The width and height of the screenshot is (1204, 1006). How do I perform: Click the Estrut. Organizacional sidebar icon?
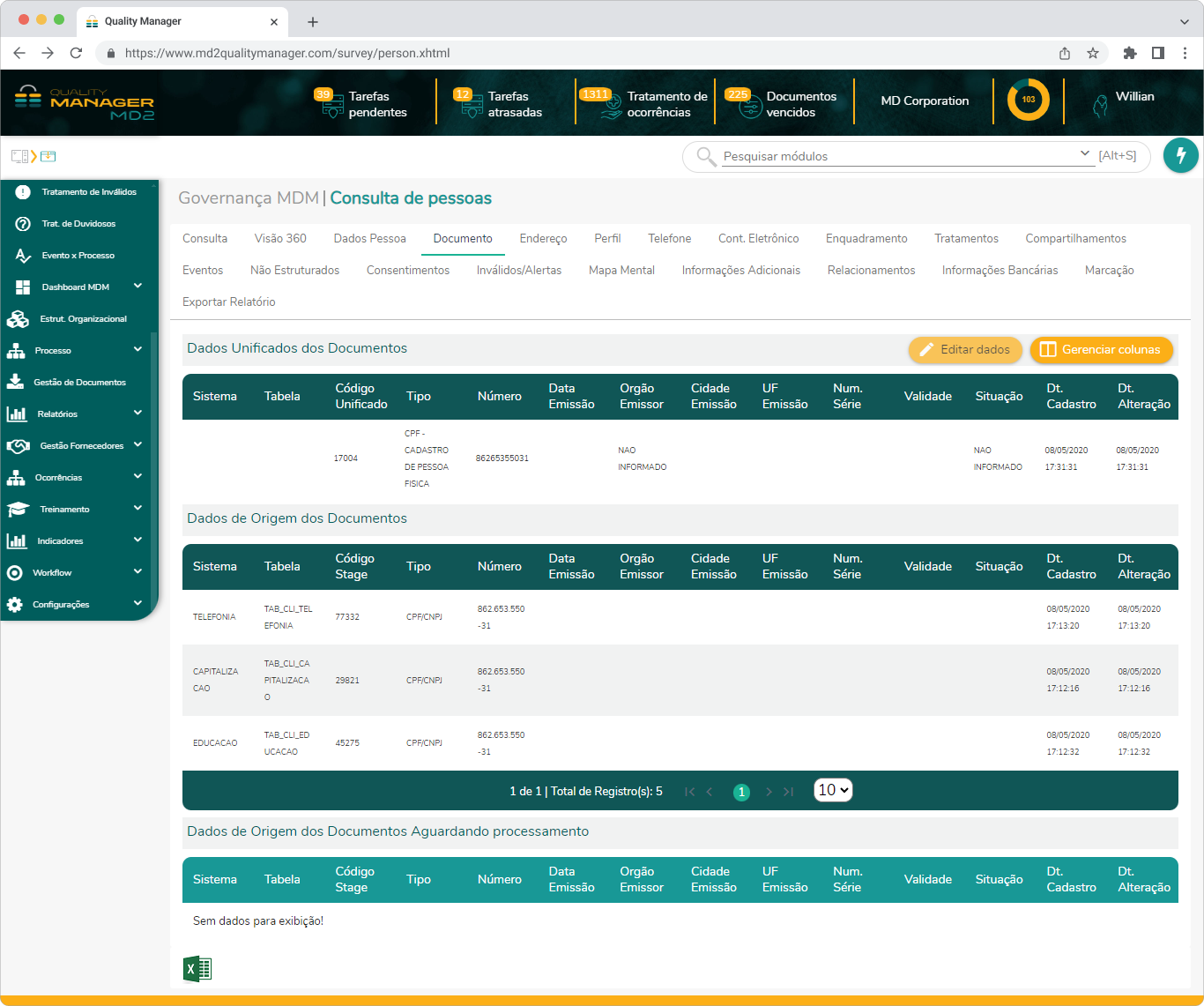point(18,319)
